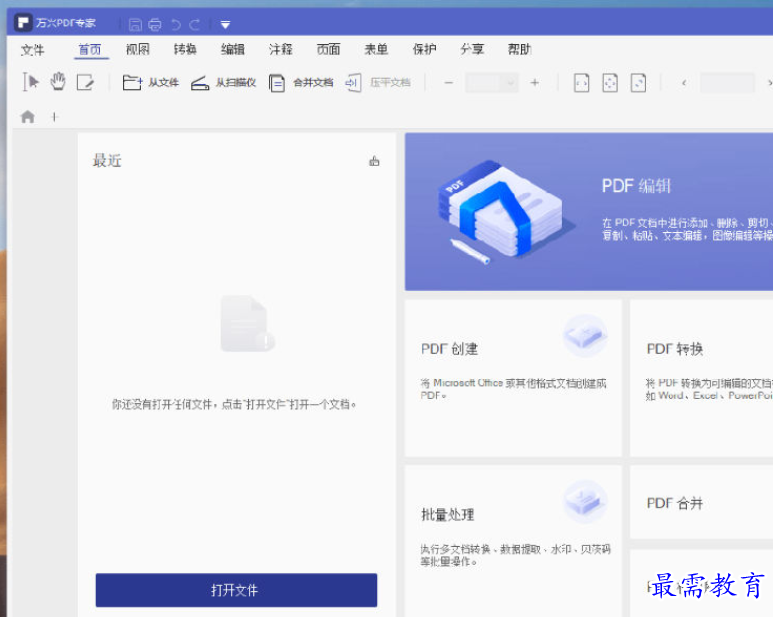Click the 万兴PDF专家 app logo

pyautogui.click(x=23, y=23)
